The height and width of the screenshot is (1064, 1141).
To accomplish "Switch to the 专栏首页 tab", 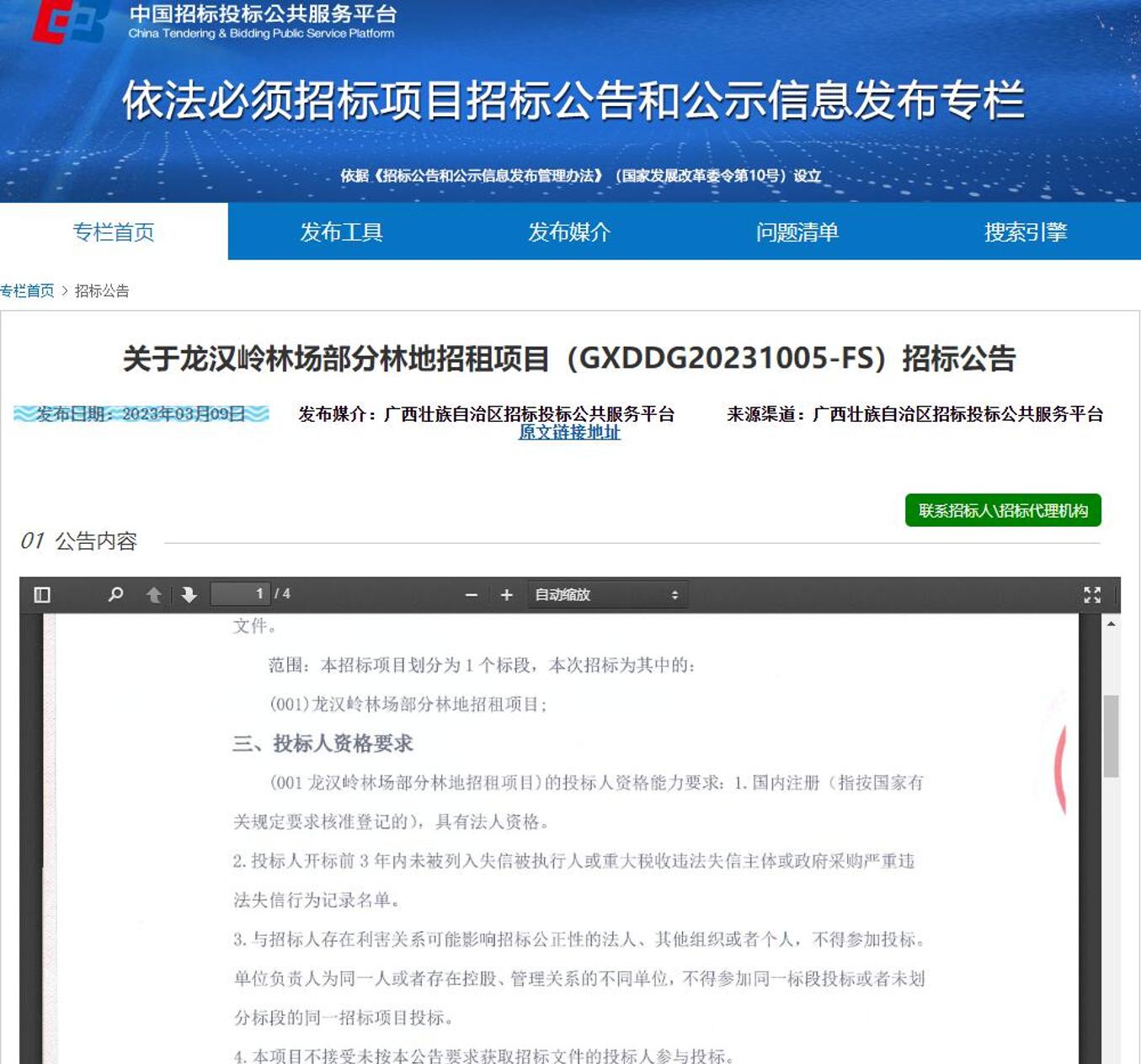I will click(x=114, y=232).
